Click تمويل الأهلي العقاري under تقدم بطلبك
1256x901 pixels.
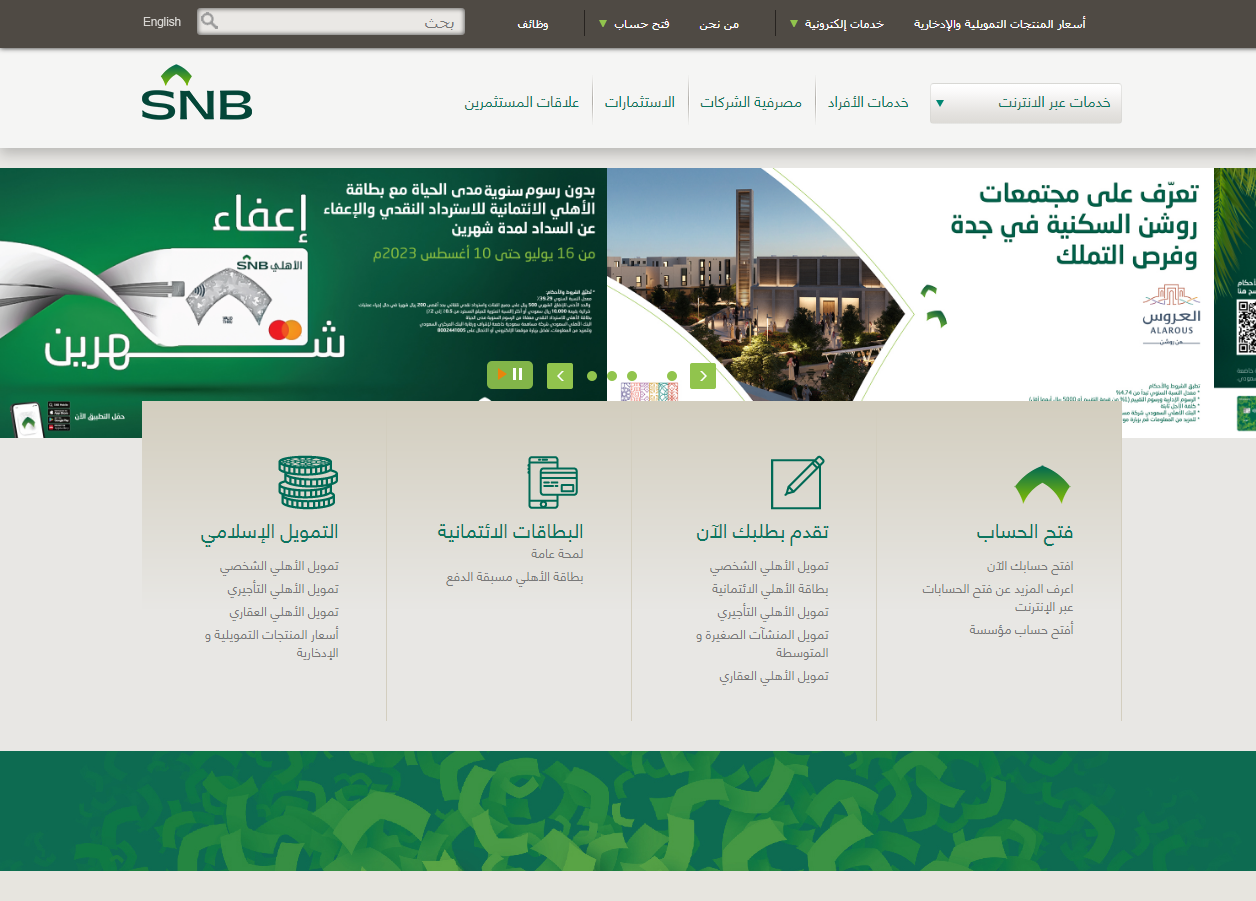coord(773,676)
